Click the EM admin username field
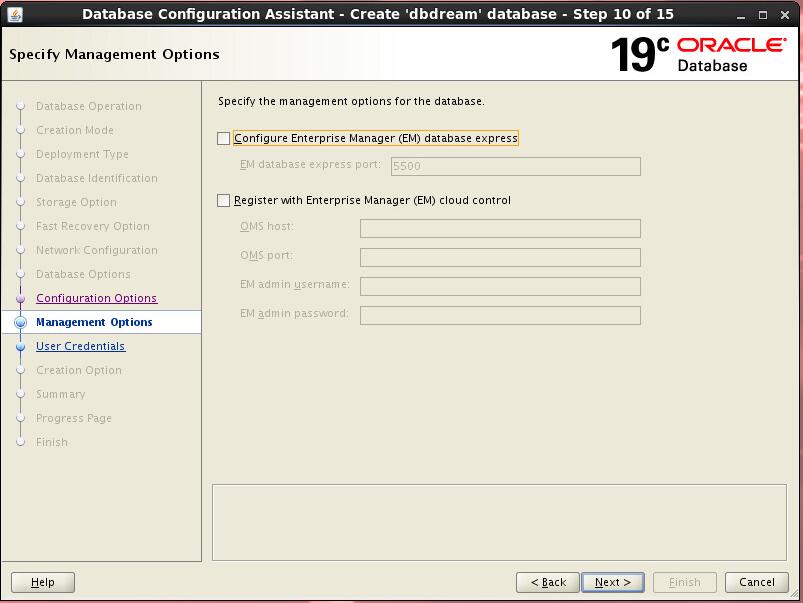 tap(499, 286)
